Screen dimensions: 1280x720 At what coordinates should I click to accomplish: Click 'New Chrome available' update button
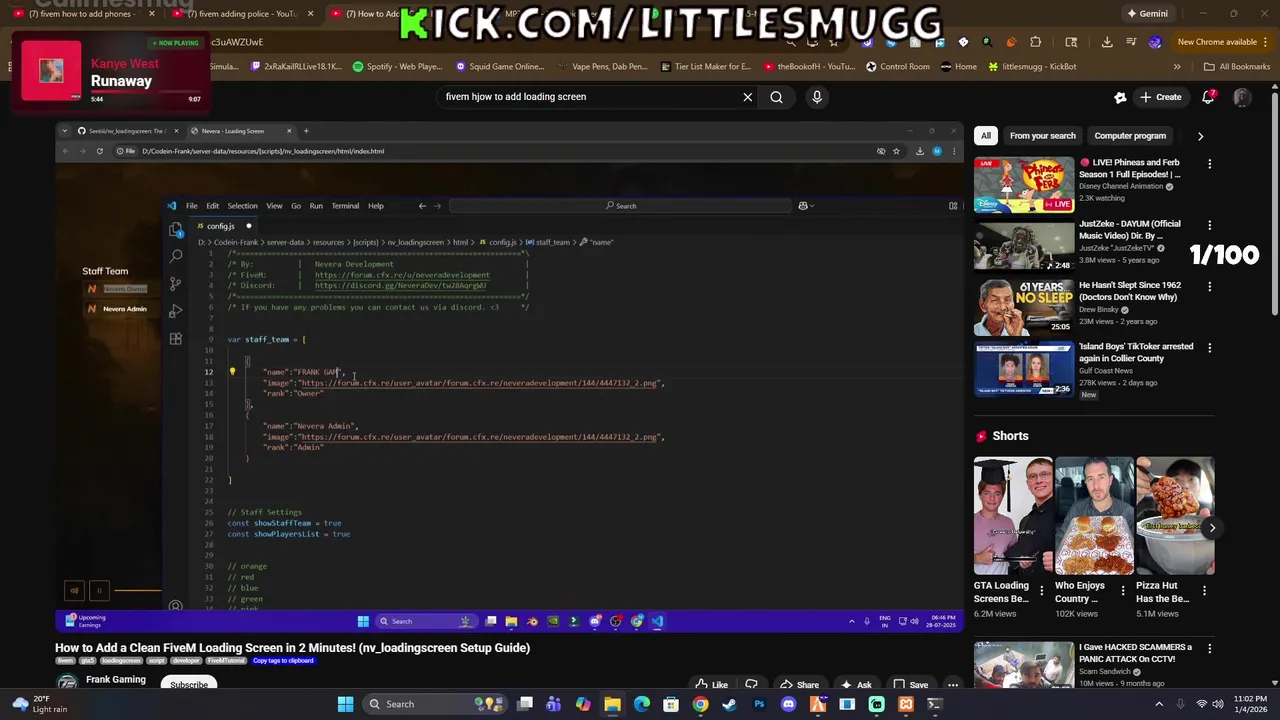(1216, 42)
